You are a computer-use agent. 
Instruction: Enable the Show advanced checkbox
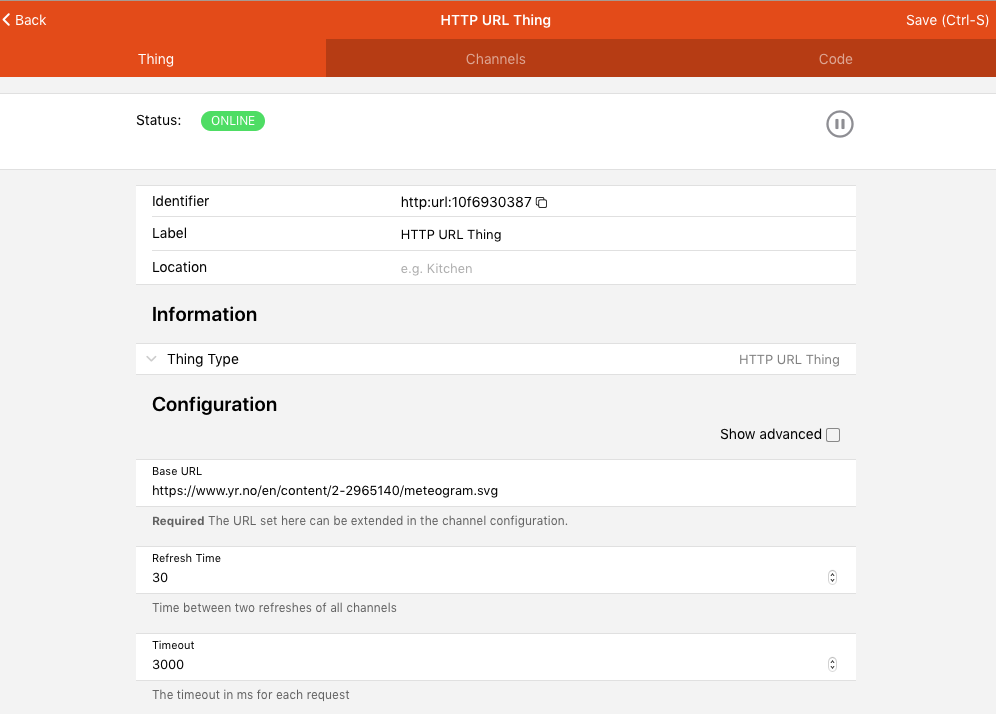(833, 435)
